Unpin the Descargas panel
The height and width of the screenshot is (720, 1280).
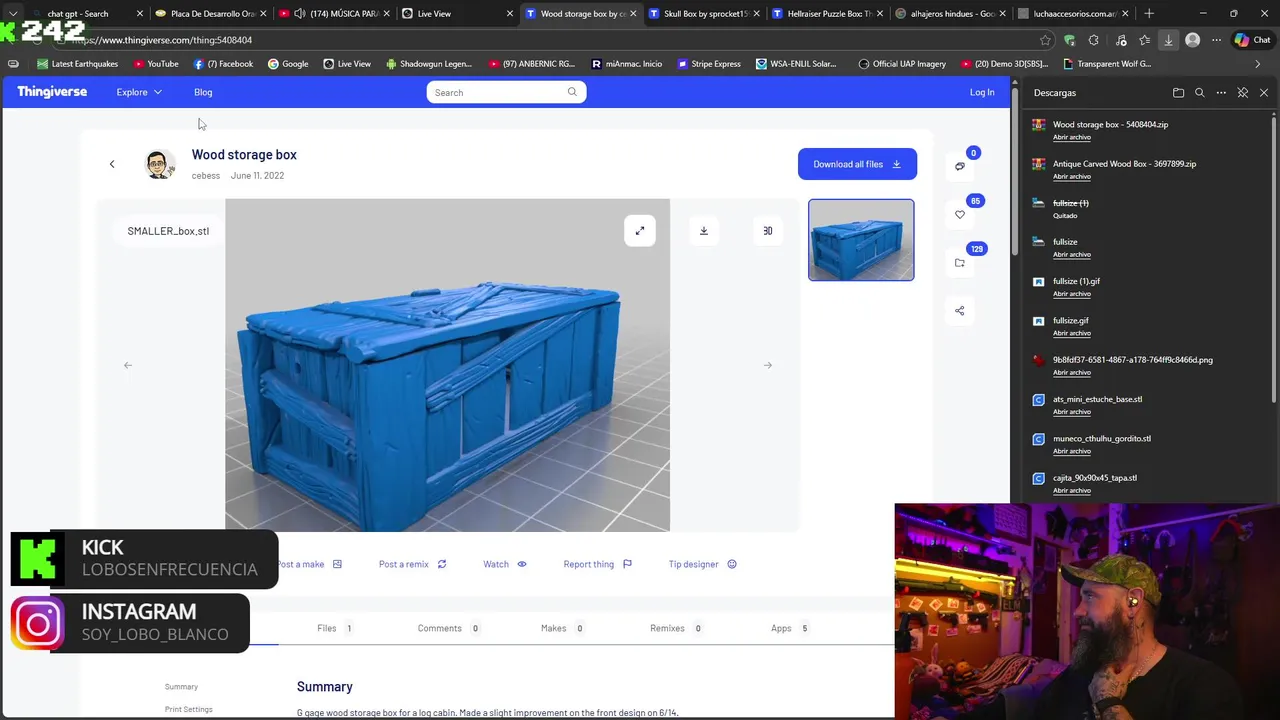coord(1243,93)
